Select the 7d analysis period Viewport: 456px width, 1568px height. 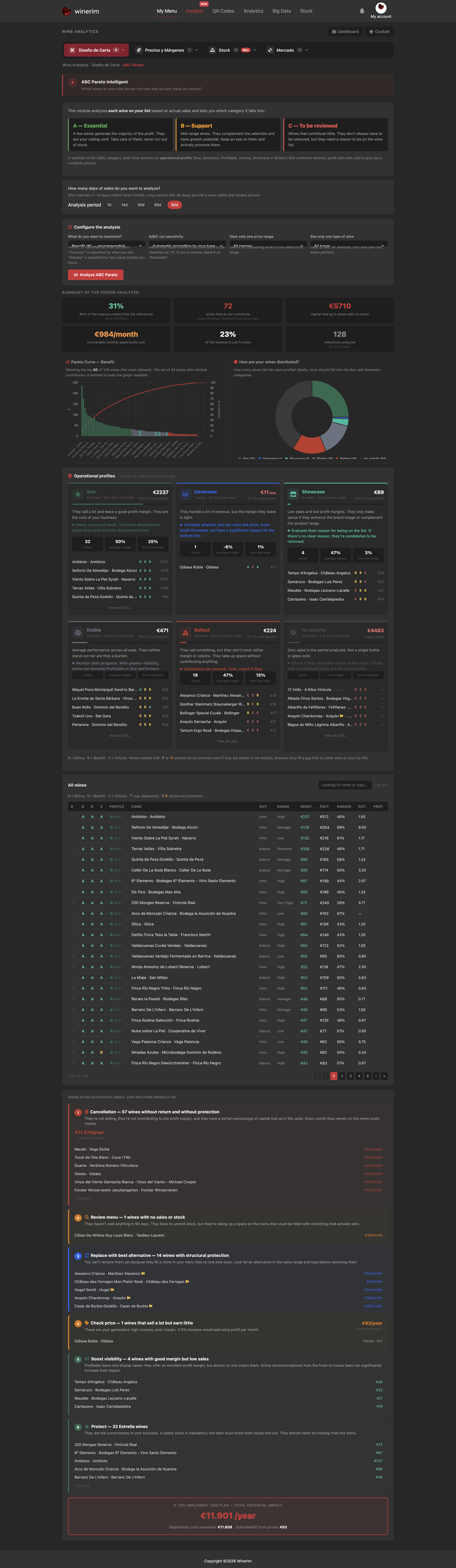(x=109, y=205)
